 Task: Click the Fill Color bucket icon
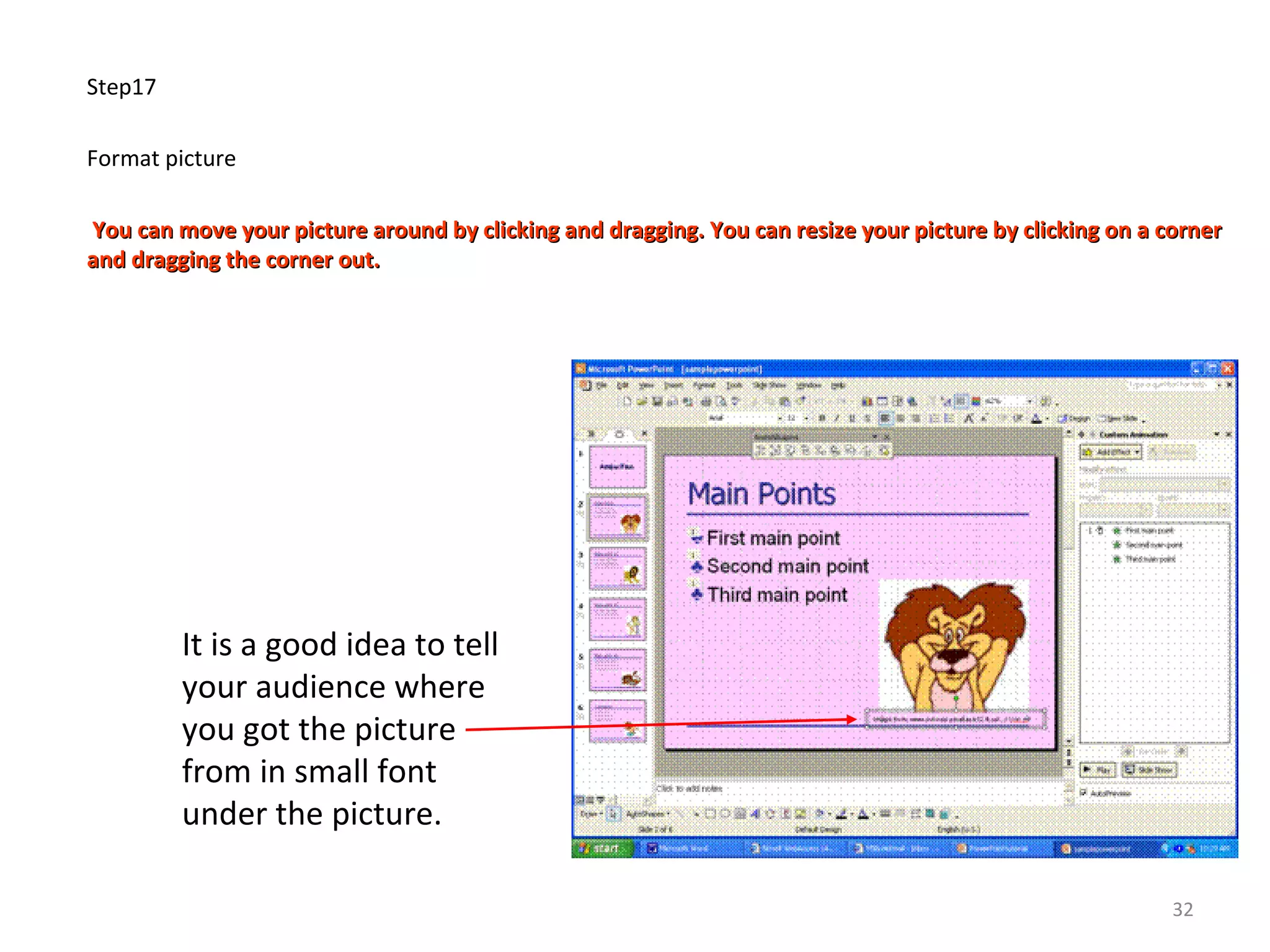pyautogui.click(x=819, y=814)
